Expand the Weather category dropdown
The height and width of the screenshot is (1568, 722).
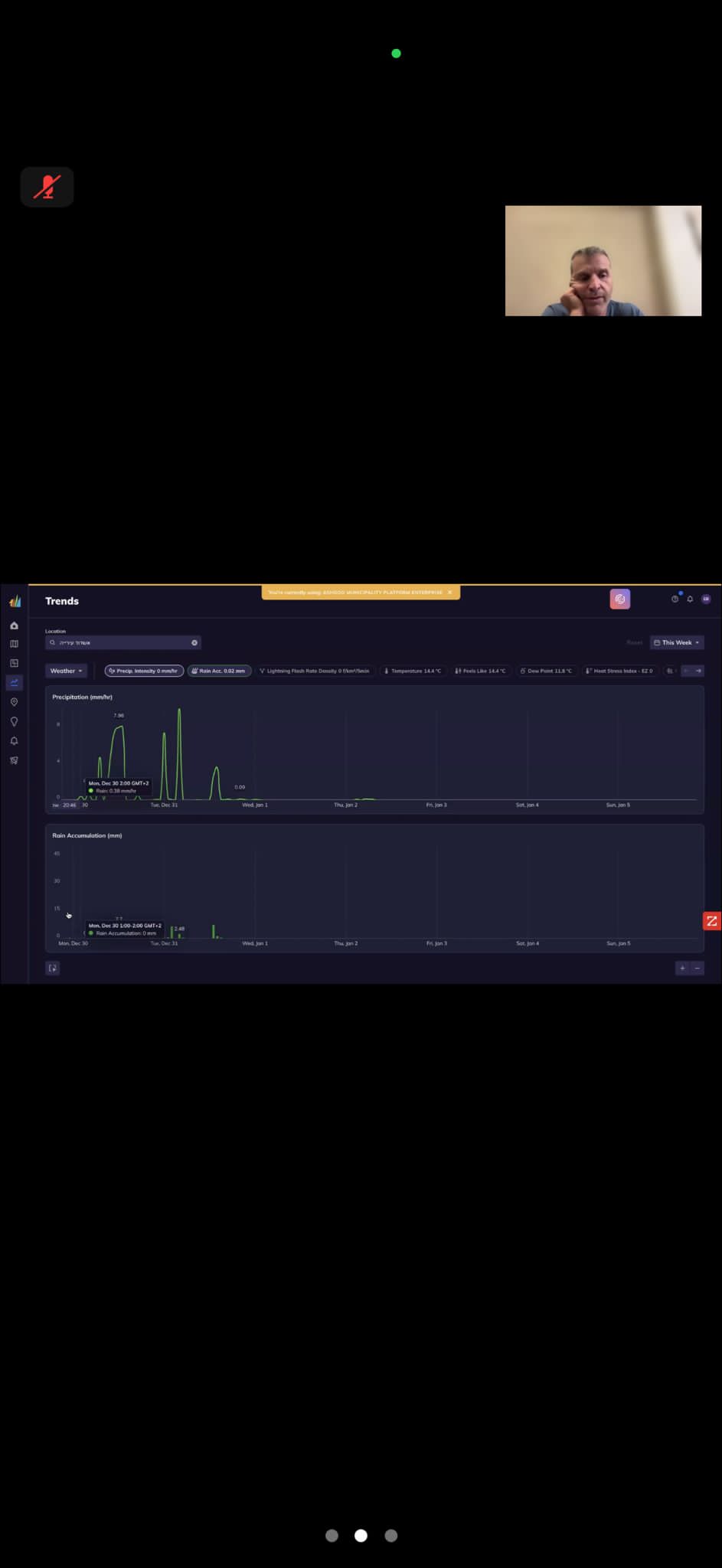tap(66, 671)
